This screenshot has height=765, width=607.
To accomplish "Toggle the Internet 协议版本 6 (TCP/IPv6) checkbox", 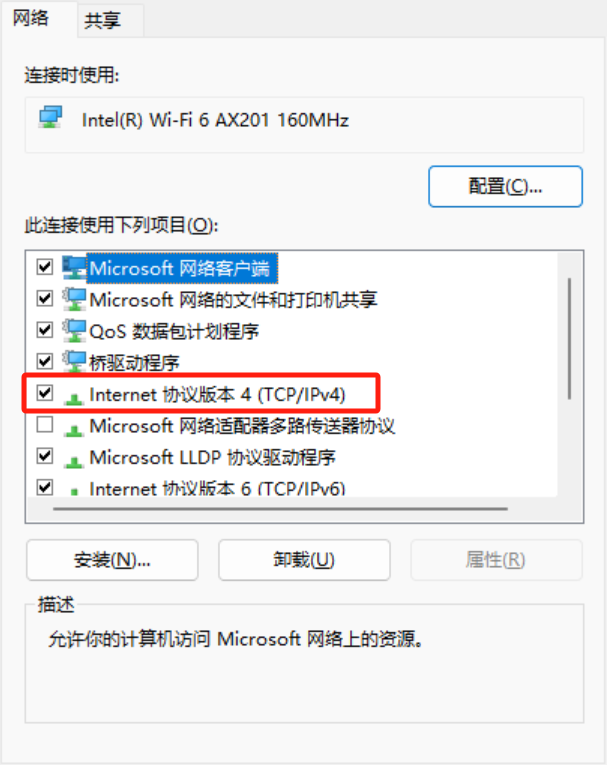I will 45,487.
